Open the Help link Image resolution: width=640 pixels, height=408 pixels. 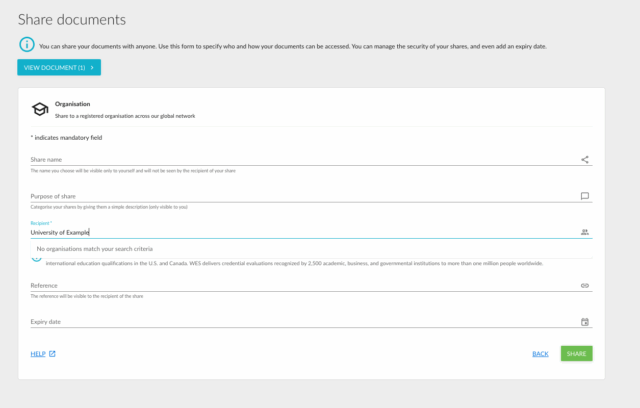click(38, 354)
